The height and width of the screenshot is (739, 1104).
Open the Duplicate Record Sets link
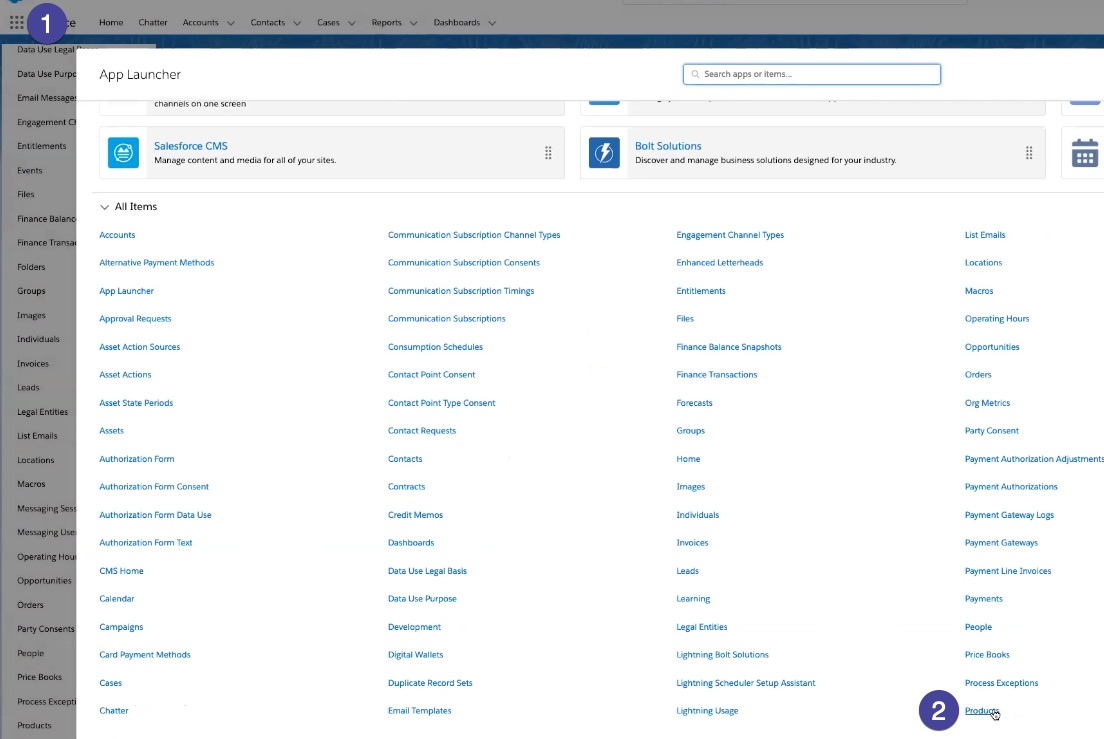coord(430,683)
